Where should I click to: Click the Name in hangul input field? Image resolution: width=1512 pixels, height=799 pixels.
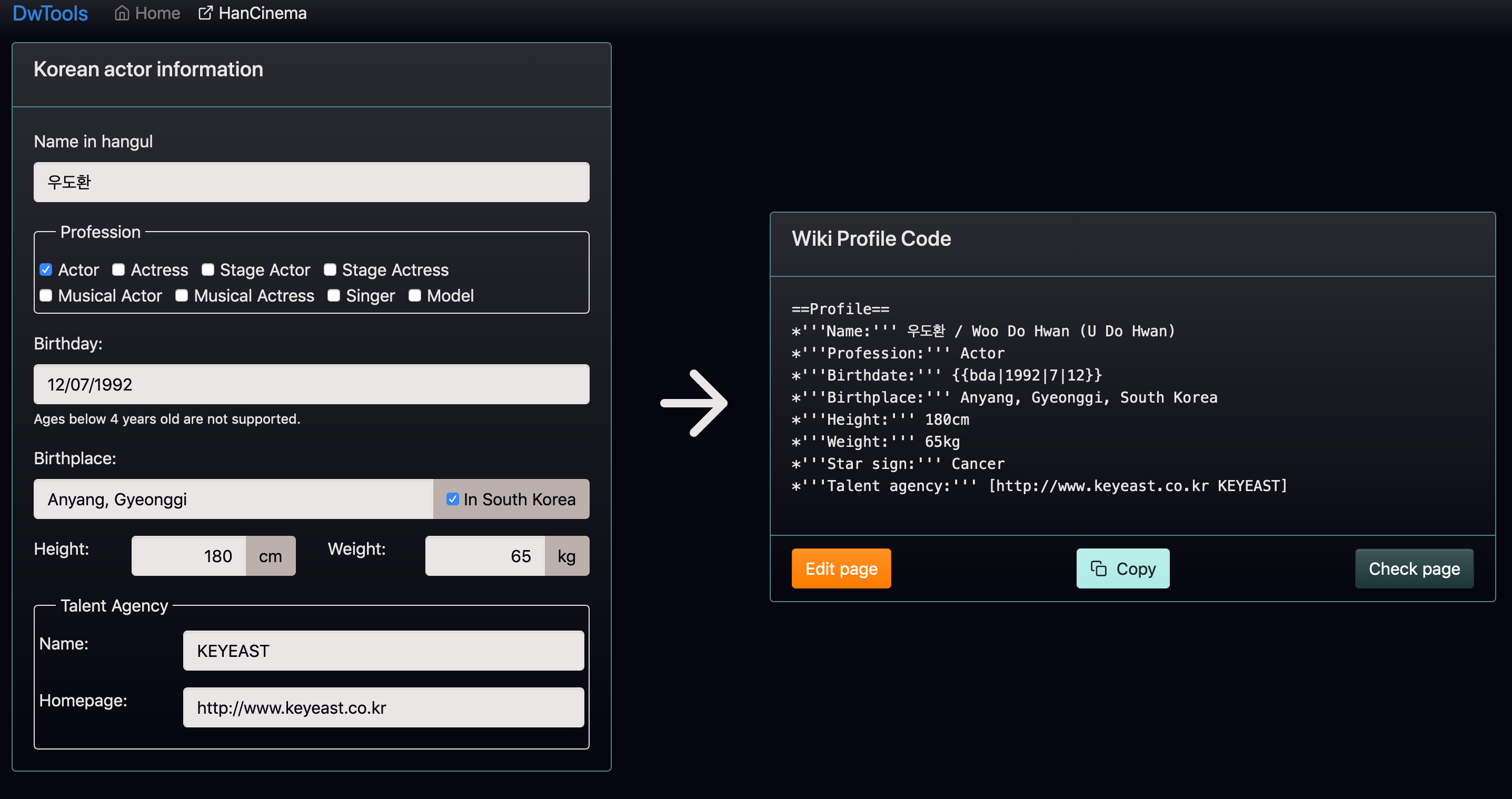[312, 182]
